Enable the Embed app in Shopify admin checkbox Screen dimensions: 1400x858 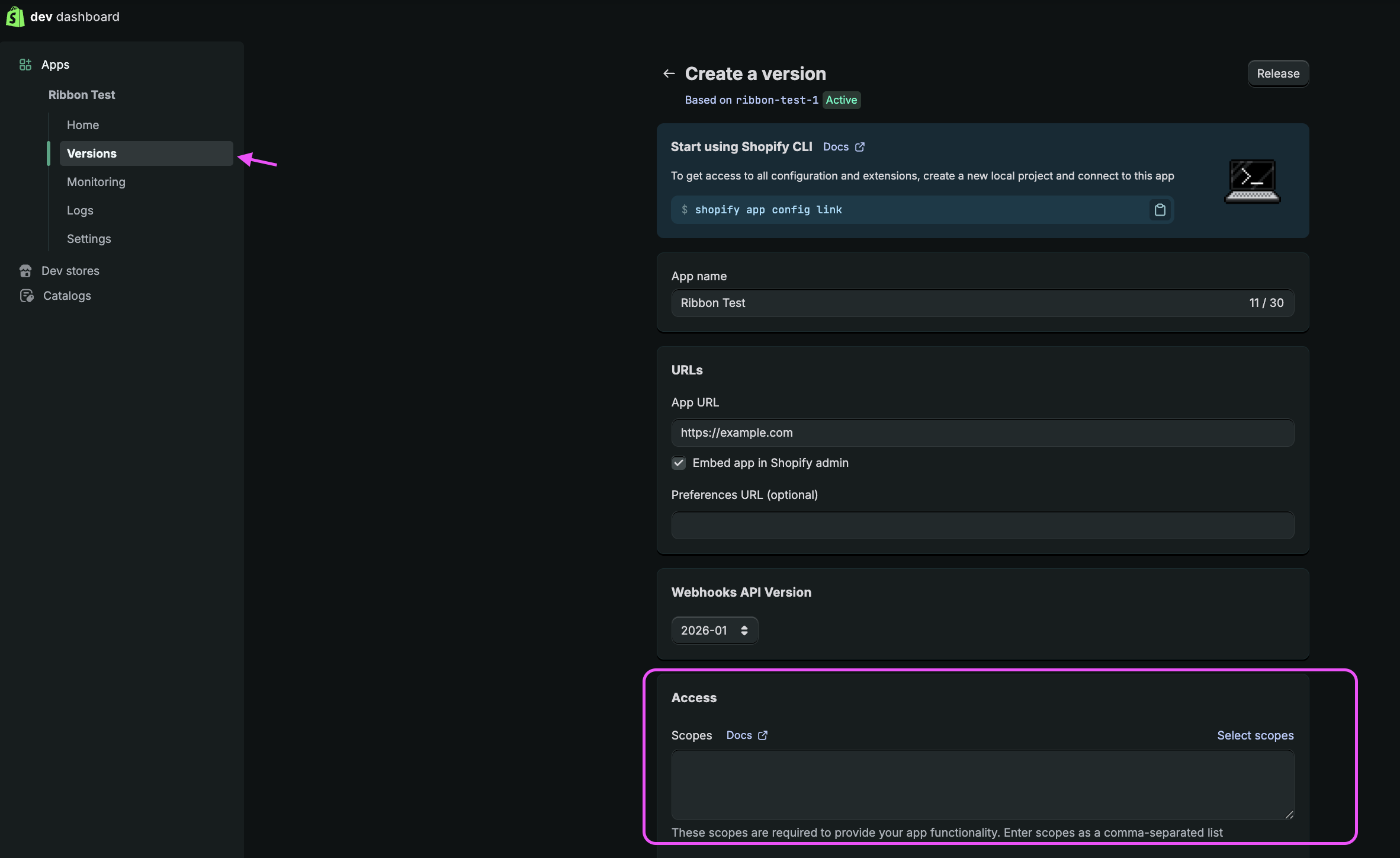tap(678, 463)
